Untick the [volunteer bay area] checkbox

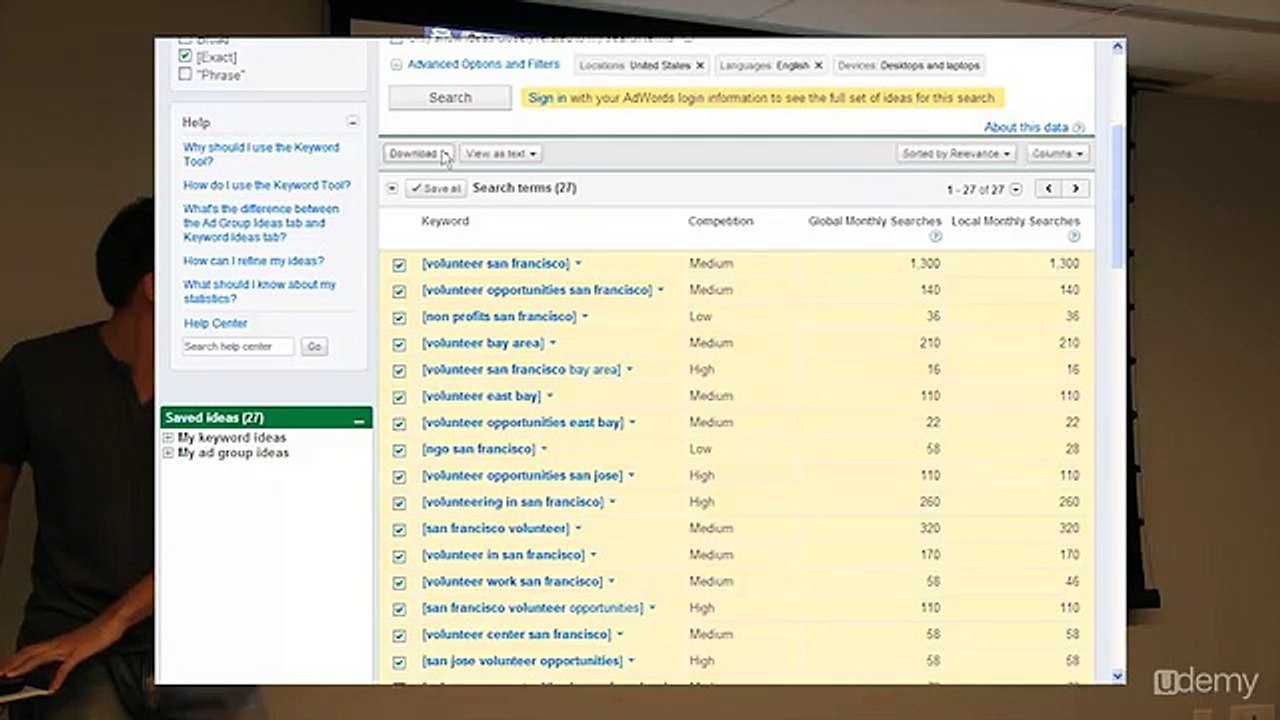click(399, 344)
